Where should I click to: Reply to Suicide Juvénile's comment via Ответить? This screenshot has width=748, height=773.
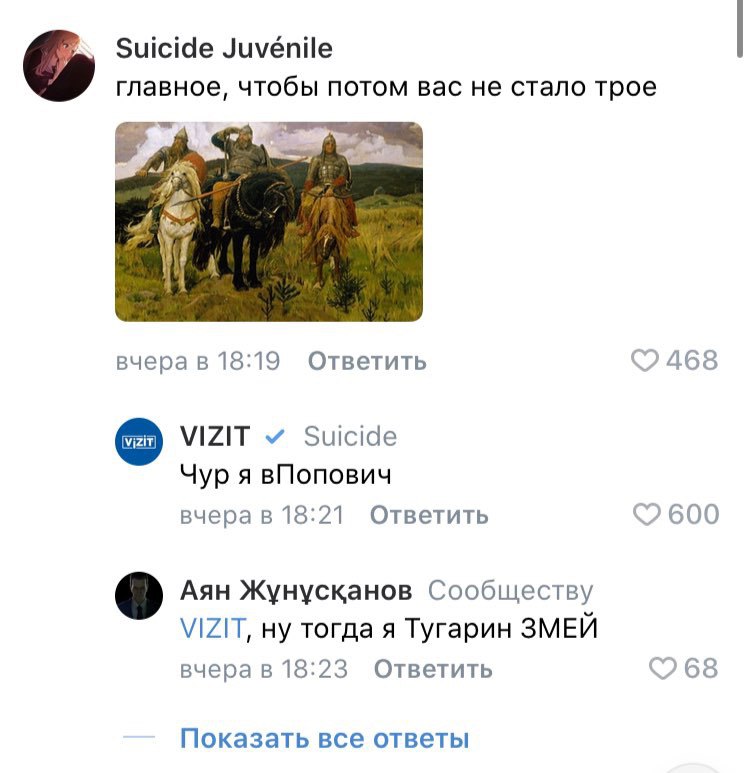point(367,361)
